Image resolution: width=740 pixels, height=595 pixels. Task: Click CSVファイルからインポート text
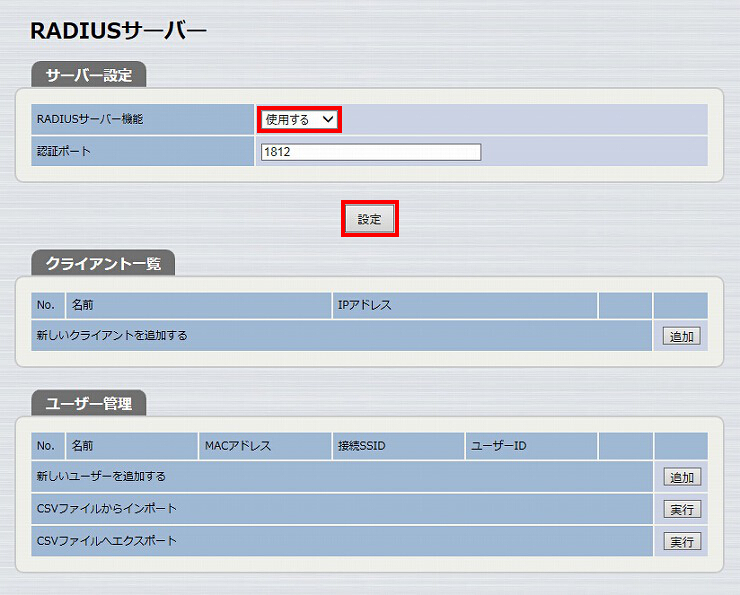[107, 508]
